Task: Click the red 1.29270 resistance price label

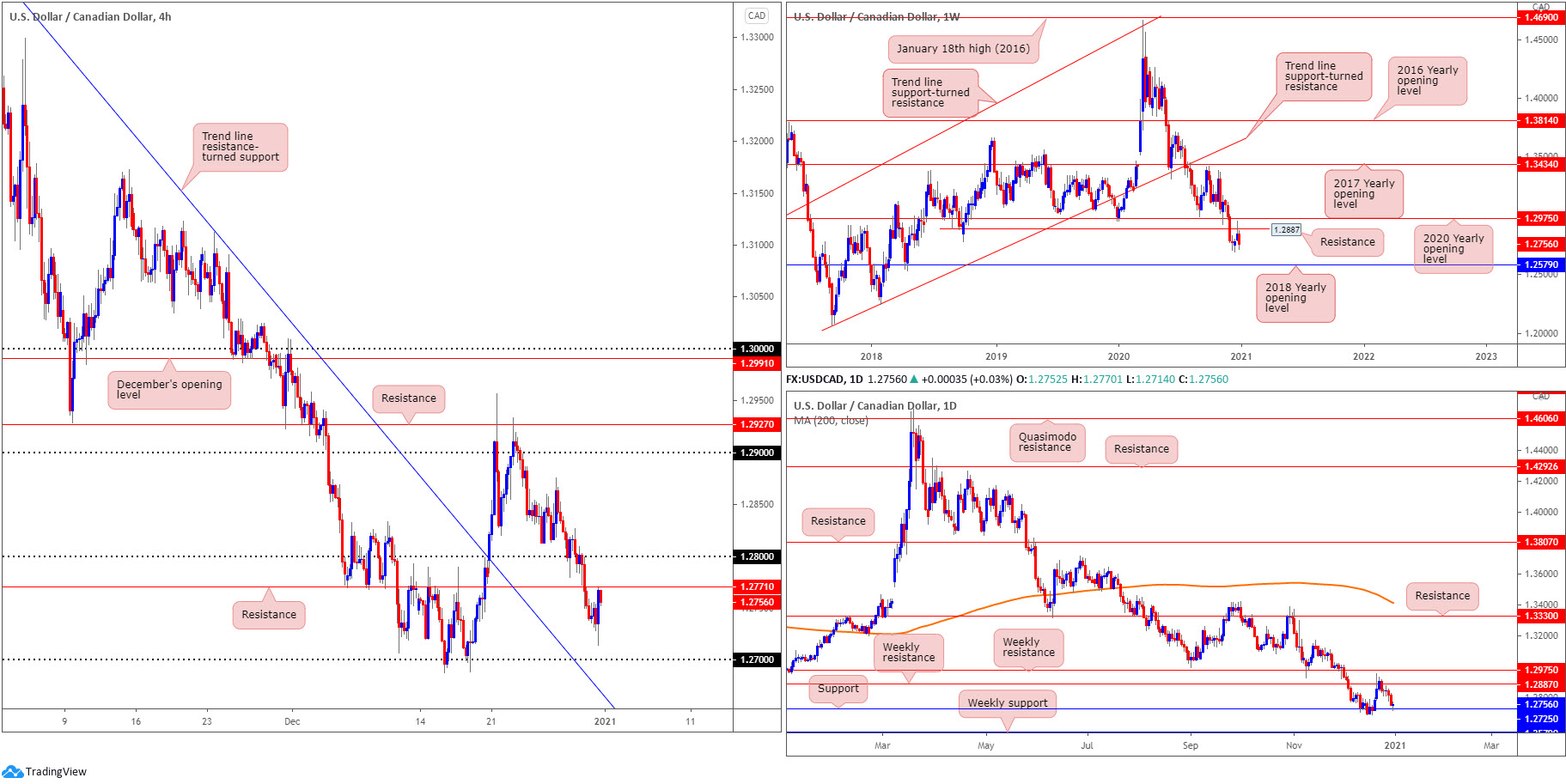Action: coord(757,424)
